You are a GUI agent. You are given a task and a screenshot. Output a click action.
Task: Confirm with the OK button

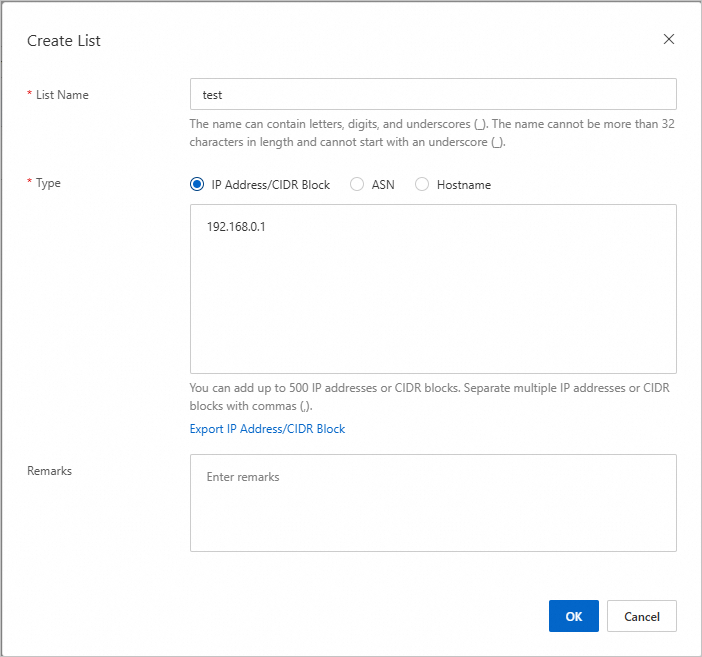tap(573, 616)
